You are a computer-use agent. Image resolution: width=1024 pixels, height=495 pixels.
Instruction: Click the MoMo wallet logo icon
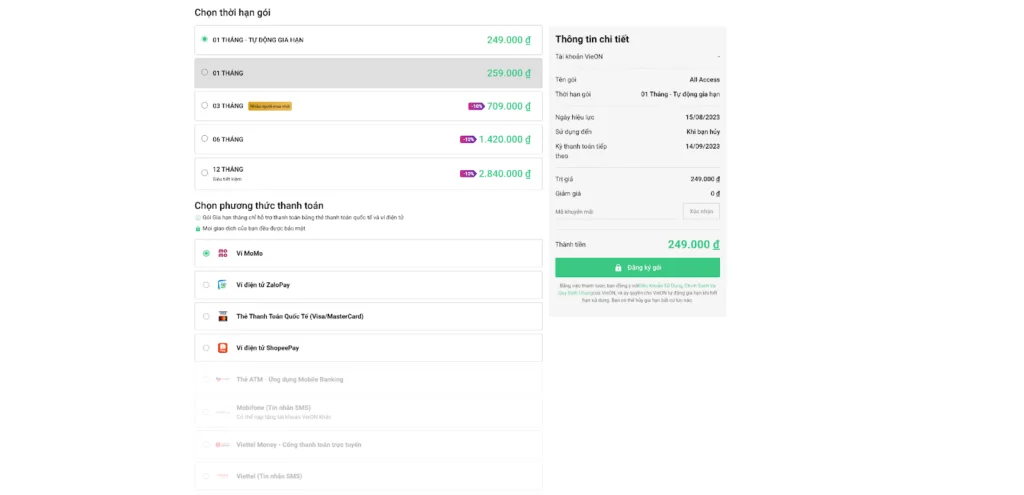click(222, 253)
